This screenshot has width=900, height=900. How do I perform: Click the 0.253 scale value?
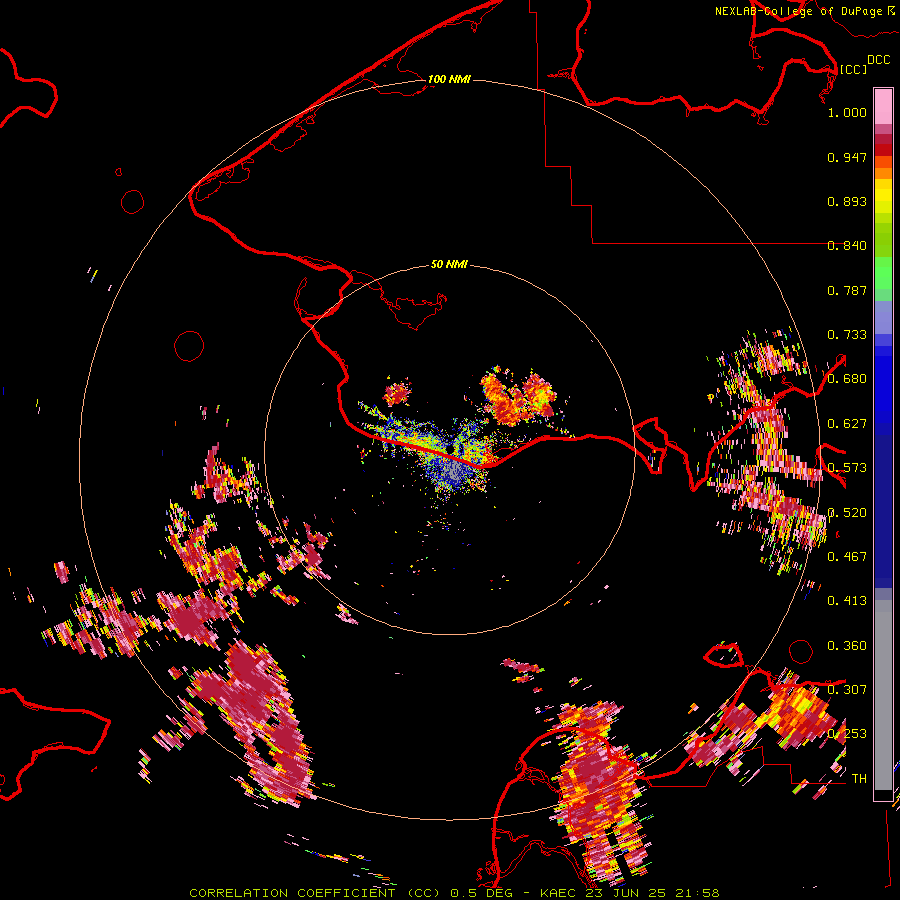[847, 734]
